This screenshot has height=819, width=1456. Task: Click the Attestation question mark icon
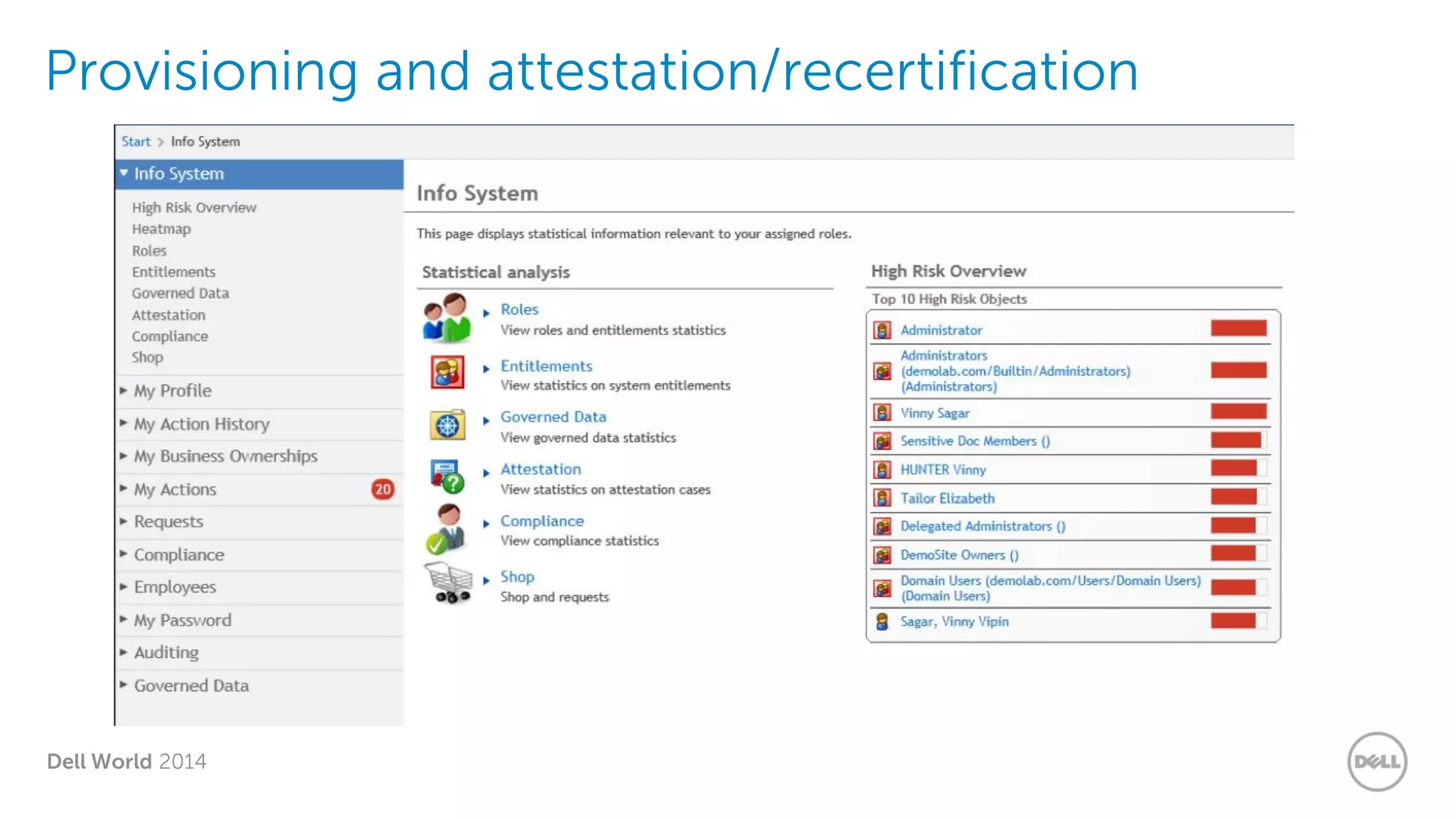click(x=447, y=477)
